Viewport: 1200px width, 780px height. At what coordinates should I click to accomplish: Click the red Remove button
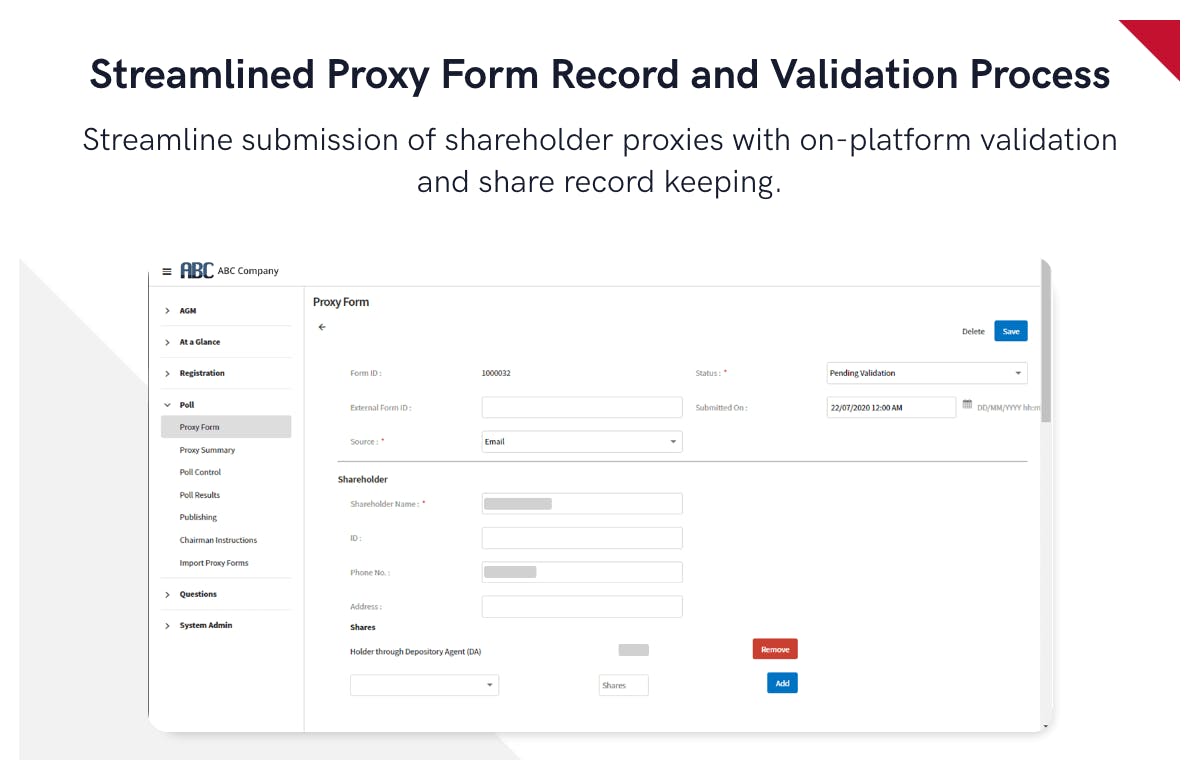pyautogui.click(x=775, y=650)
